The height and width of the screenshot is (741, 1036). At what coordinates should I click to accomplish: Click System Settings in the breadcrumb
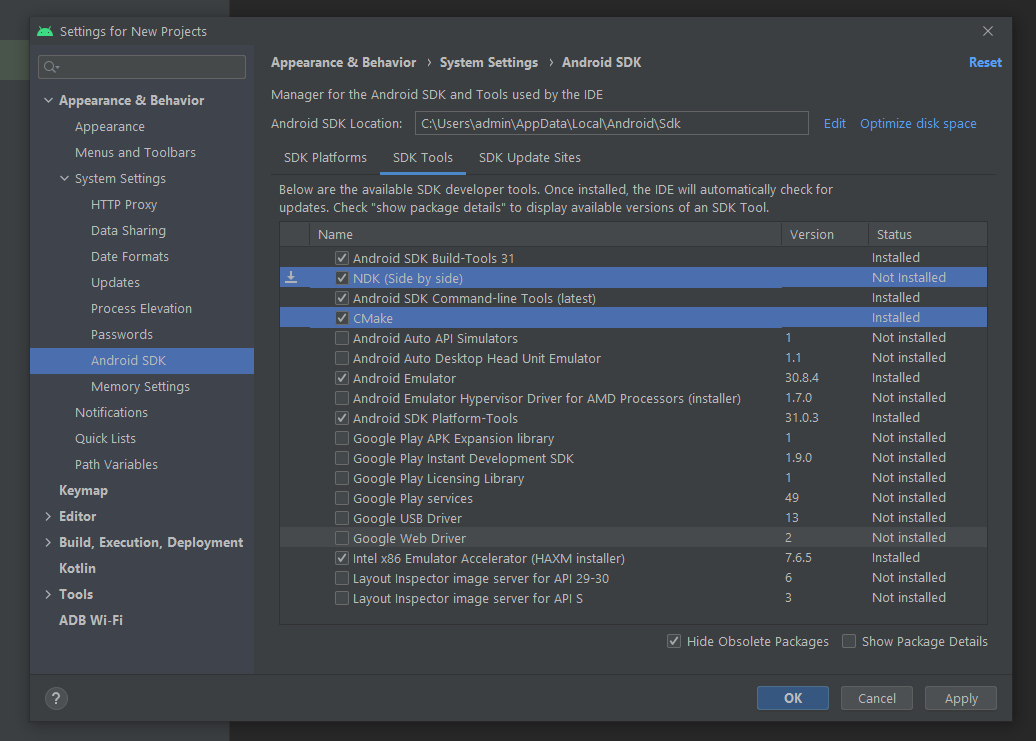(x=489, y=62)
